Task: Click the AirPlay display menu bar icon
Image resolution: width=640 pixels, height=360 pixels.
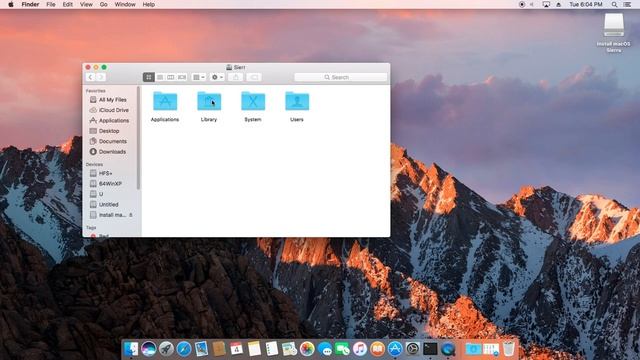Action: [546, 4]
